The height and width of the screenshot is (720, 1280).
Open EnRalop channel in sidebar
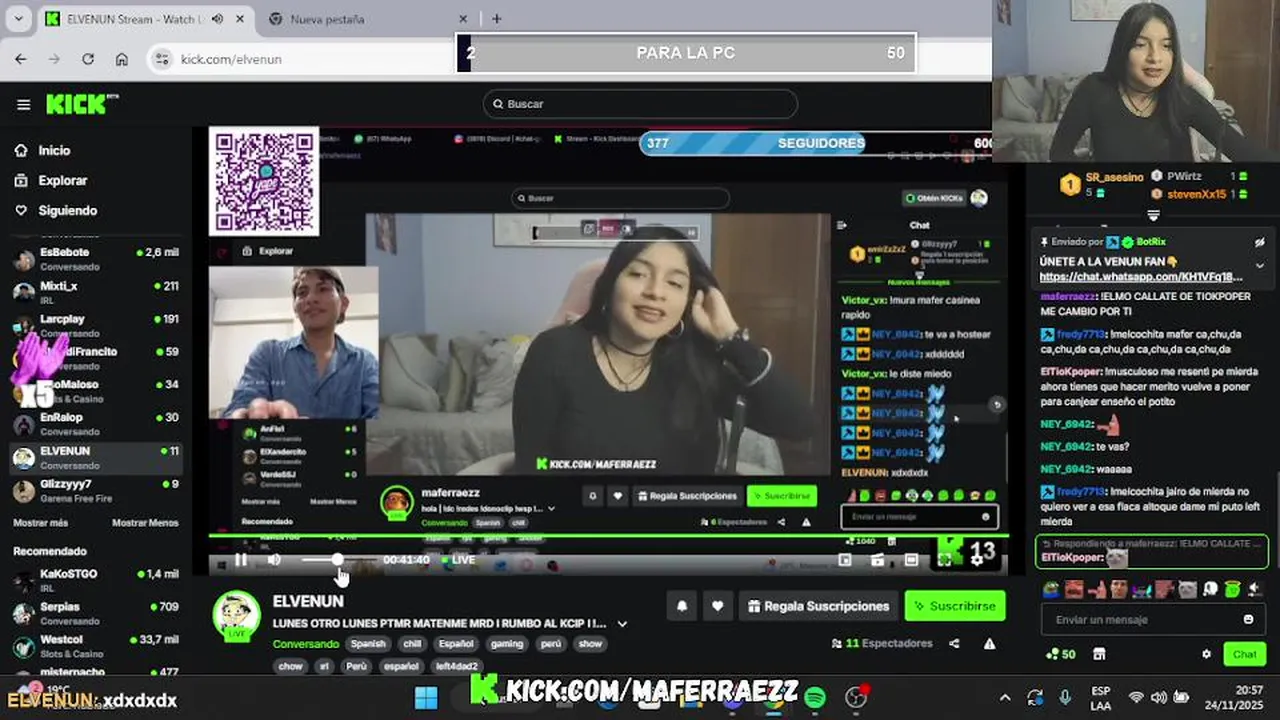pos(96,423)
